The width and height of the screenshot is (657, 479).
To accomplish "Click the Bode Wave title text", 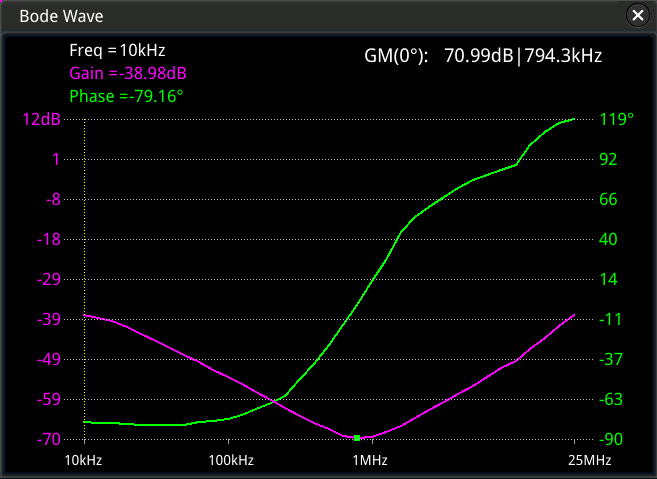I will [x=61, y=16].
